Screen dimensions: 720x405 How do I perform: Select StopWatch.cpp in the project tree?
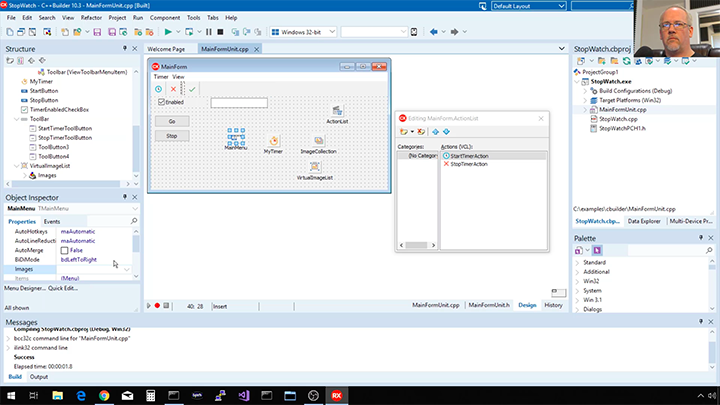[x=618, y=119]
